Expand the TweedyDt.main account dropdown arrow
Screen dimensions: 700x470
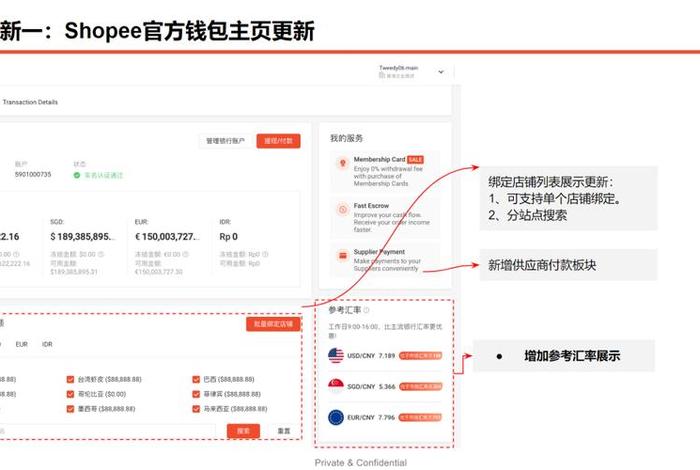click(x=441, y=72)
